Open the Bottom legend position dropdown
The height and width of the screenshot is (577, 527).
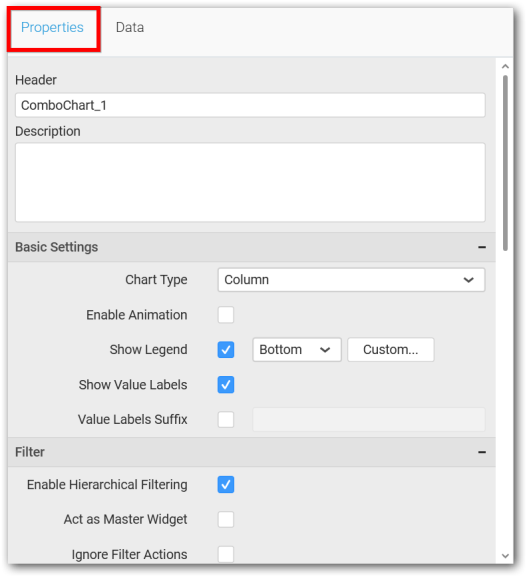coord(297,350)
